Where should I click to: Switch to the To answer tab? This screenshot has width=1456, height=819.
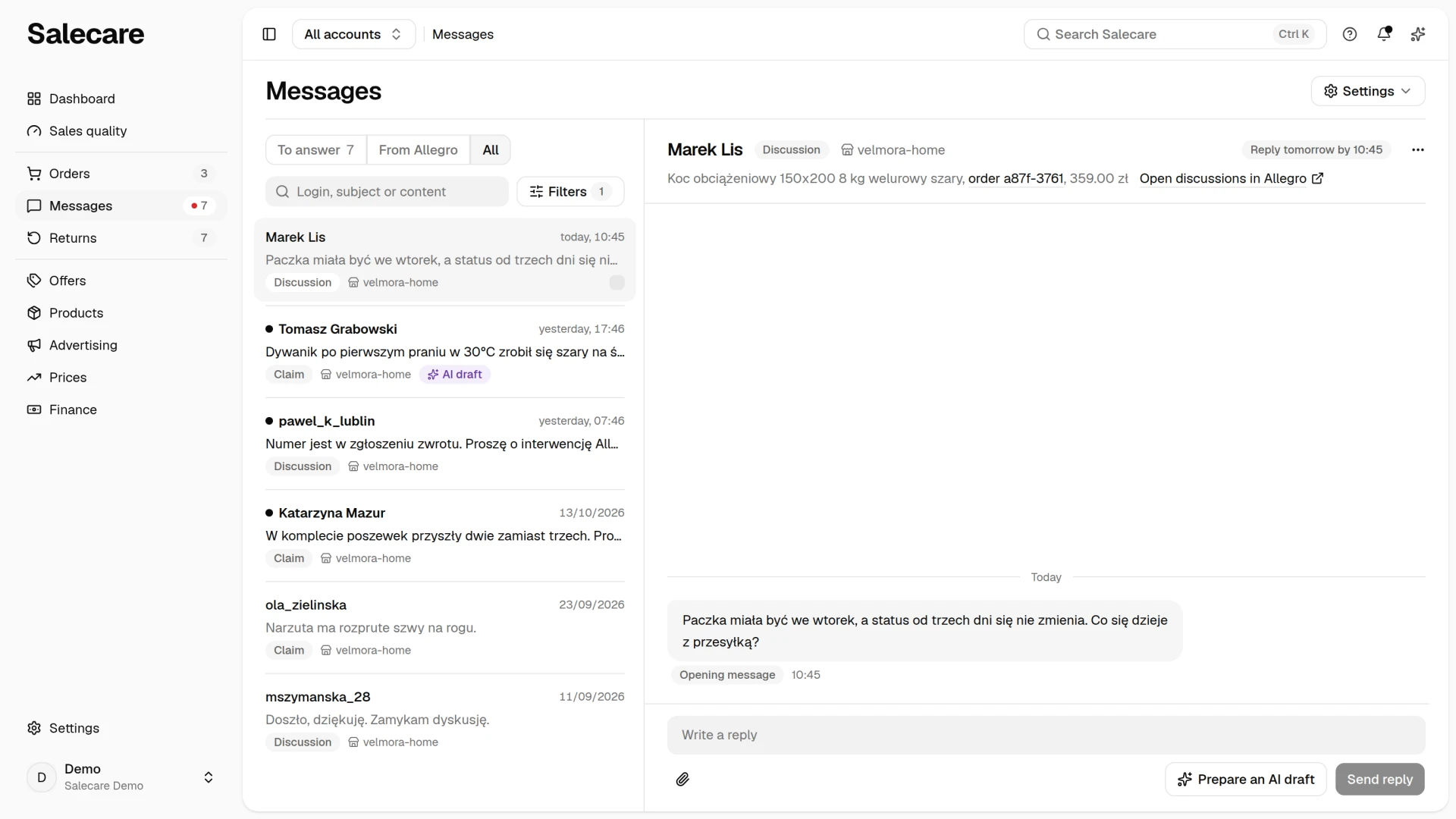coord(316,150)
